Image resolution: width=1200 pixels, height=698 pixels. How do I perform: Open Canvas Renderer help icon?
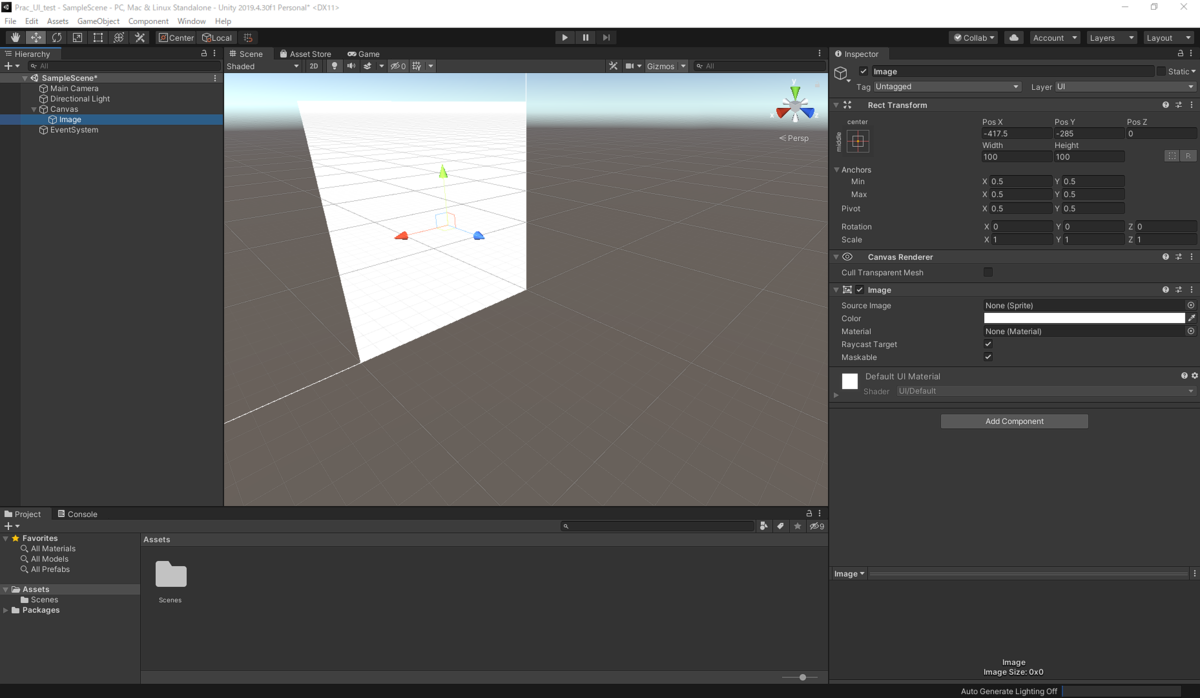click(1165, 257)
